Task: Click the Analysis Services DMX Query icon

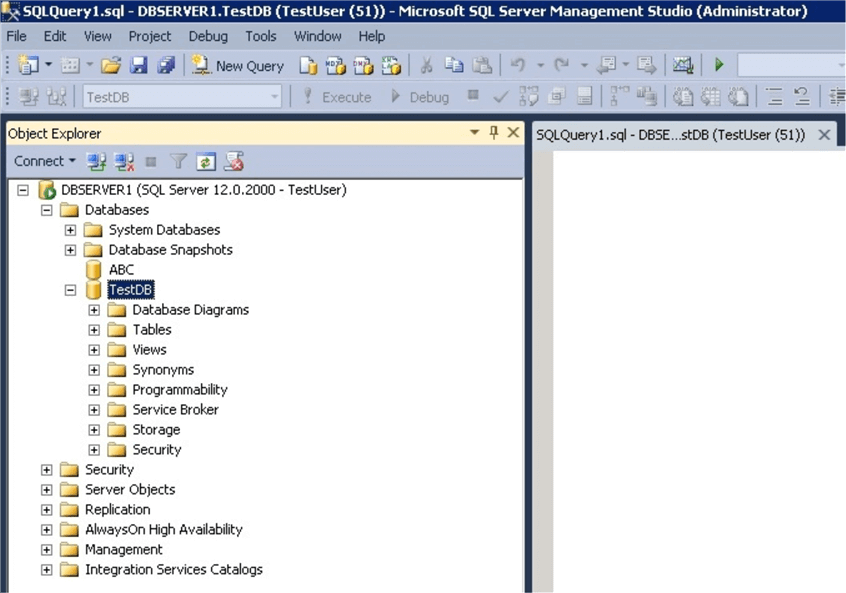Action: pos(363,65)
